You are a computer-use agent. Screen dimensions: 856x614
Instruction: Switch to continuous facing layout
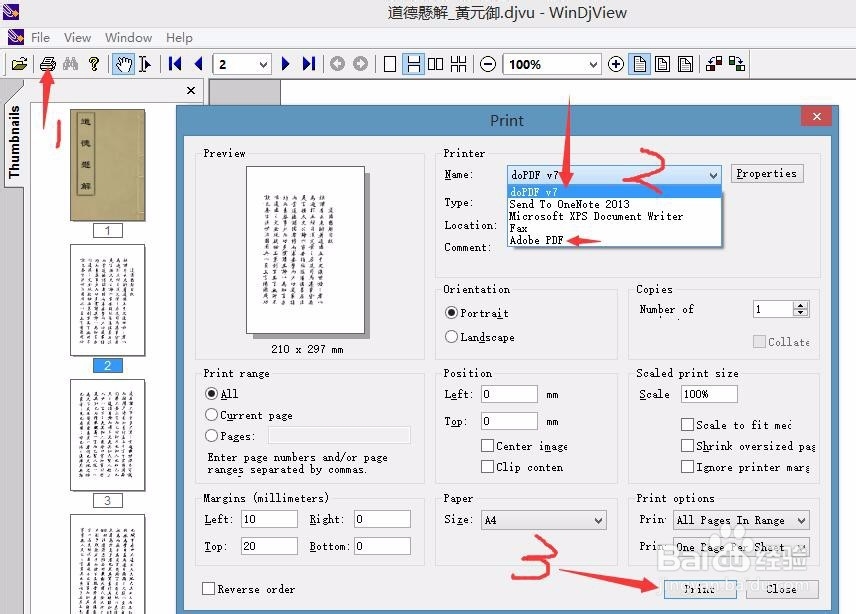459,64
